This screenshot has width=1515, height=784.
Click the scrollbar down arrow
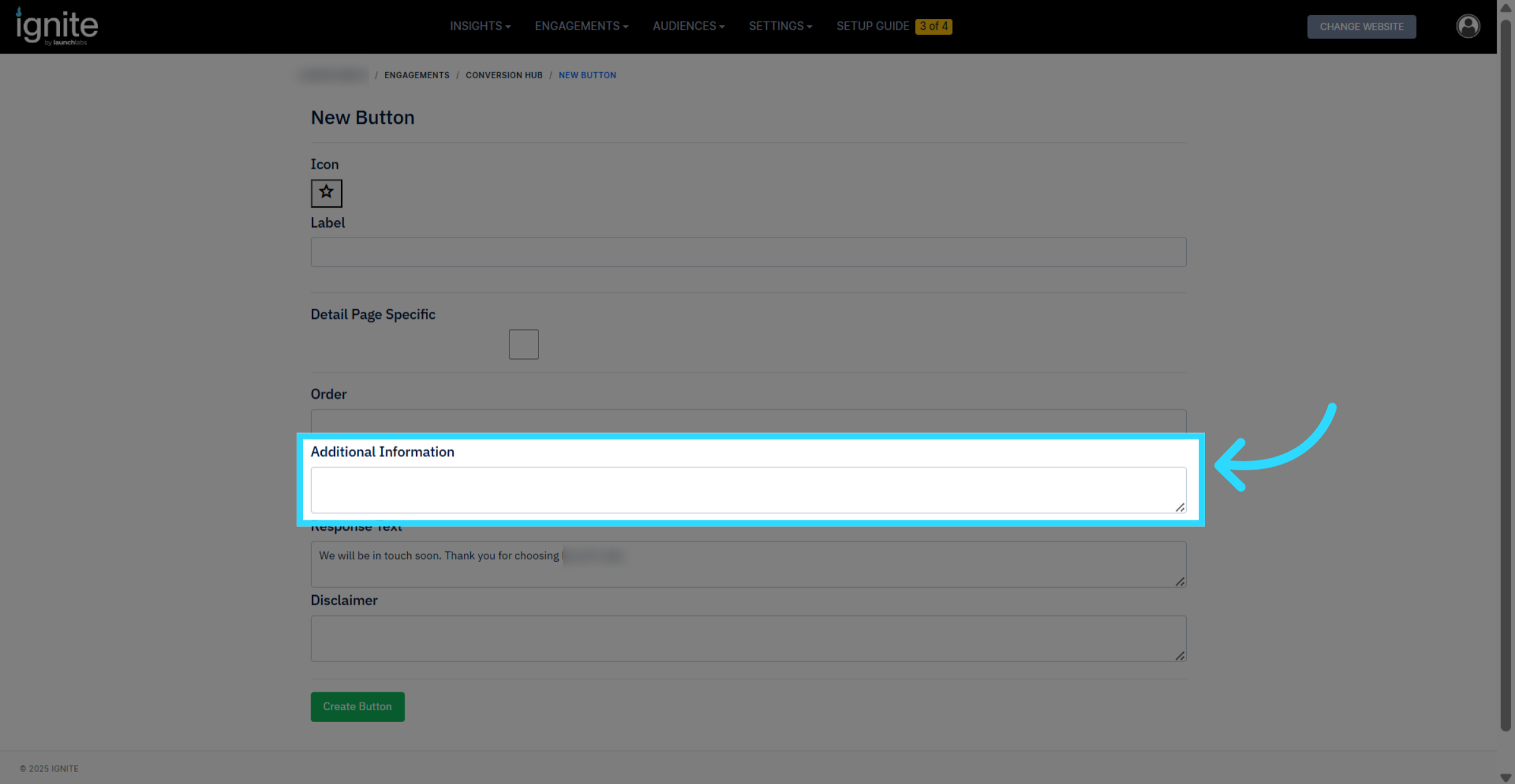[1506, 778]
